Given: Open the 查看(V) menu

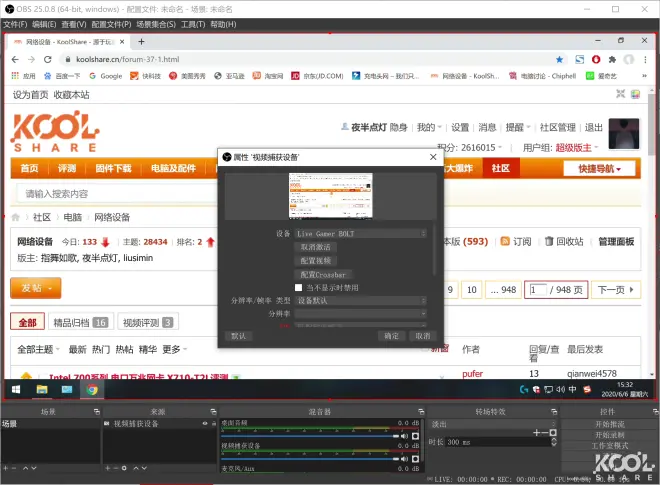Looking at the screenshot, I should 74,24.
